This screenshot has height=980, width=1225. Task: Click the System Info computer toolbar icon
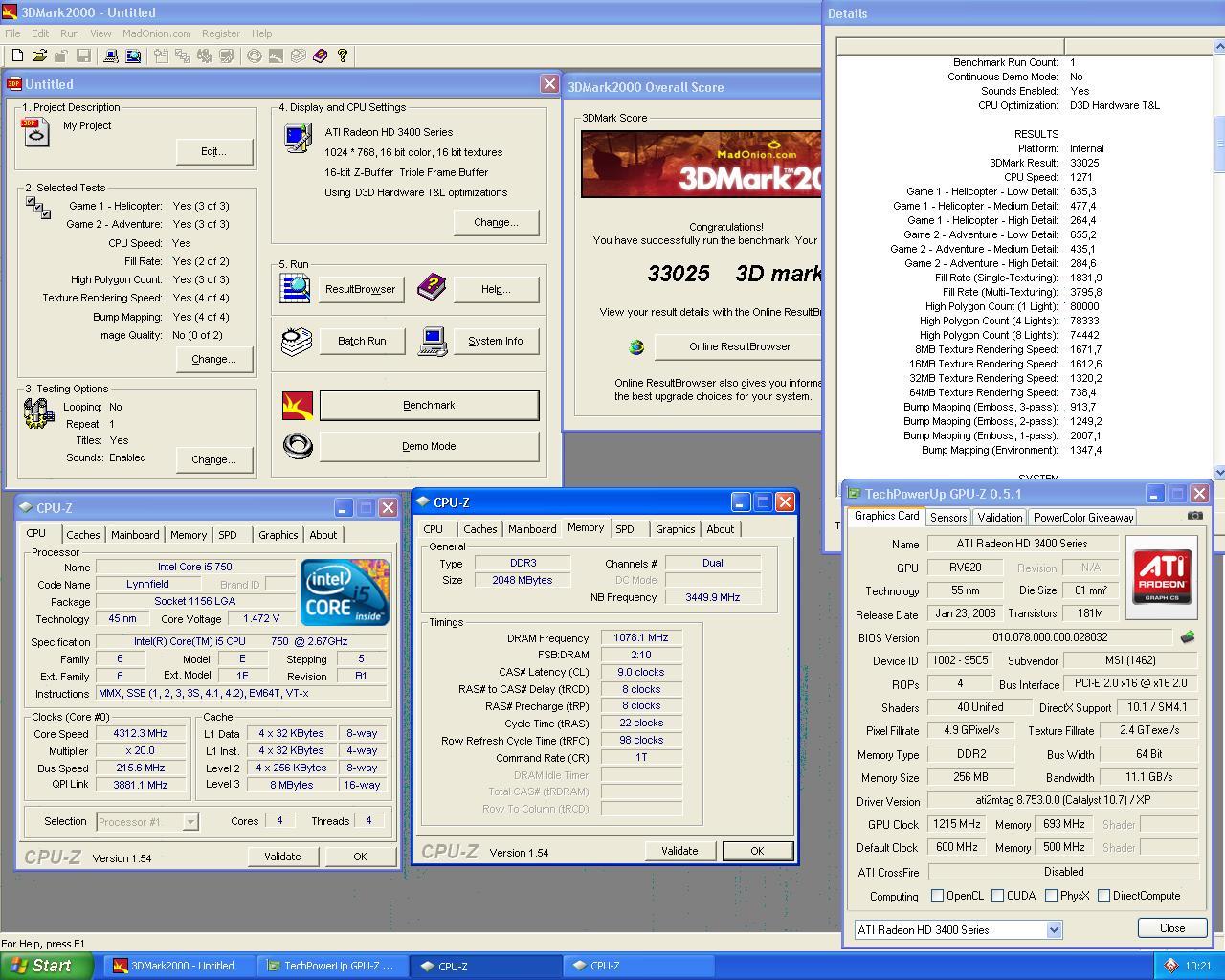(111, 56)
